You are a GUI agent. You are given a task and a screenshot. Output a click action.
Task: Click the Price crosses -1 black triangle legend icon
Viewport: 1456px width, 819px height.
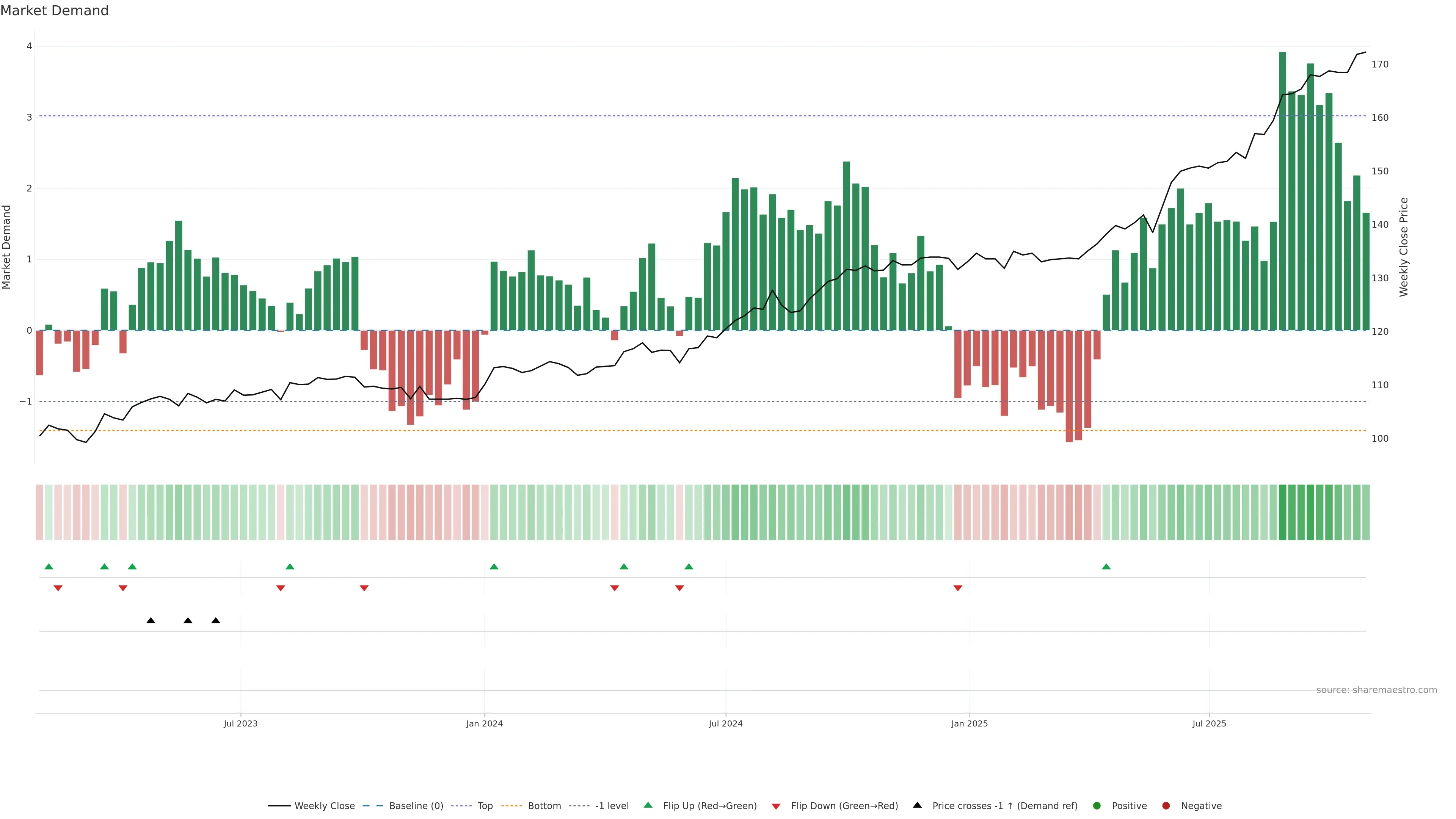917,805
